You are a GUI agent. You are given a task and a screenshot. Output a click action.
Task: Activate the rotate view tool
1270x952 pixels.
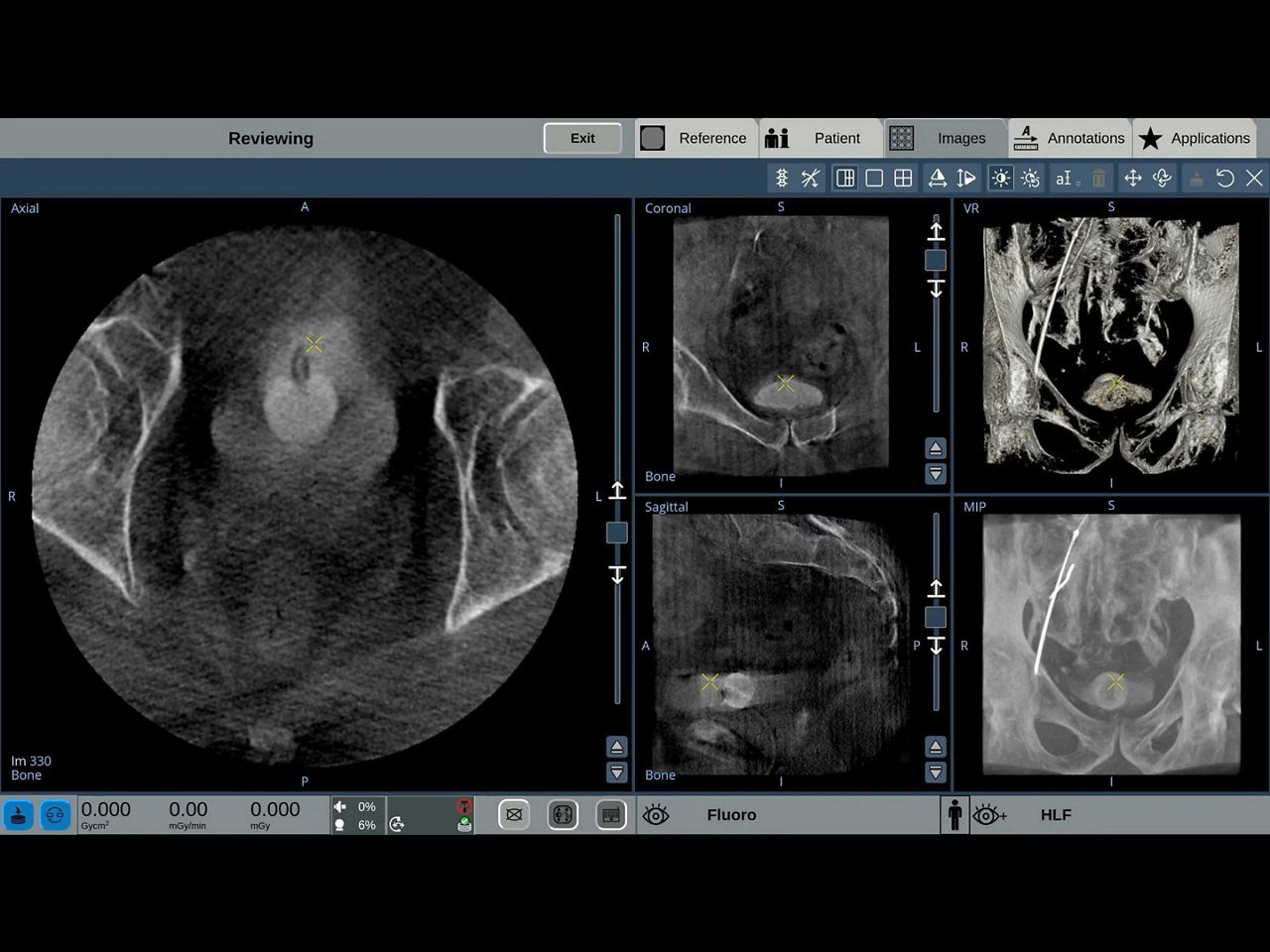(x=1162, y=178)
